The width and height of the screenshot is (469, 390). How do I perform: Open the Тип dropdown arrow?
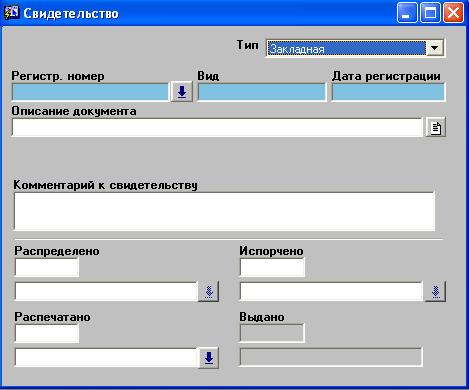pos(435,48)
